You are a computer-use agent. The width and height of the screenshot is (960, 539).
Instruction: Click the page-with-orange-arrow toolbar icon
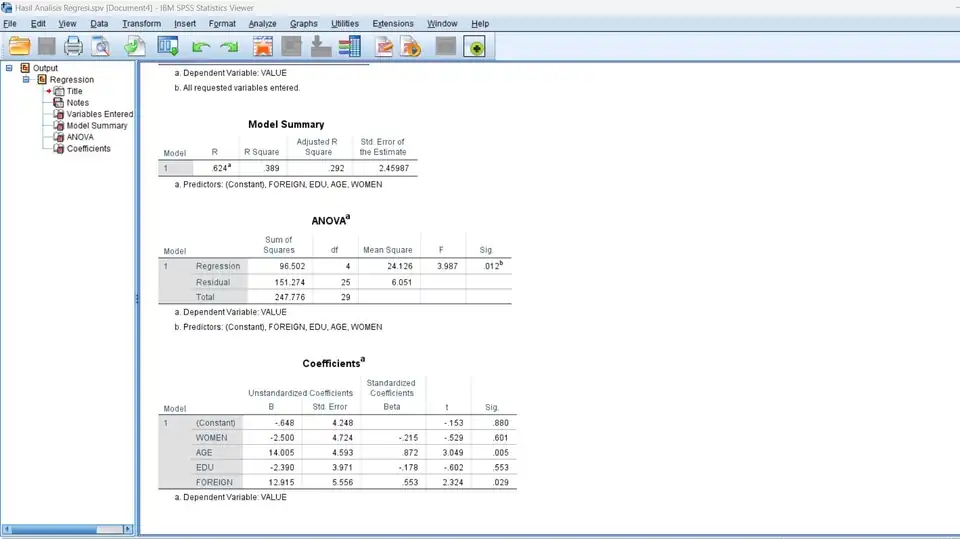click(x=411, y=46)
